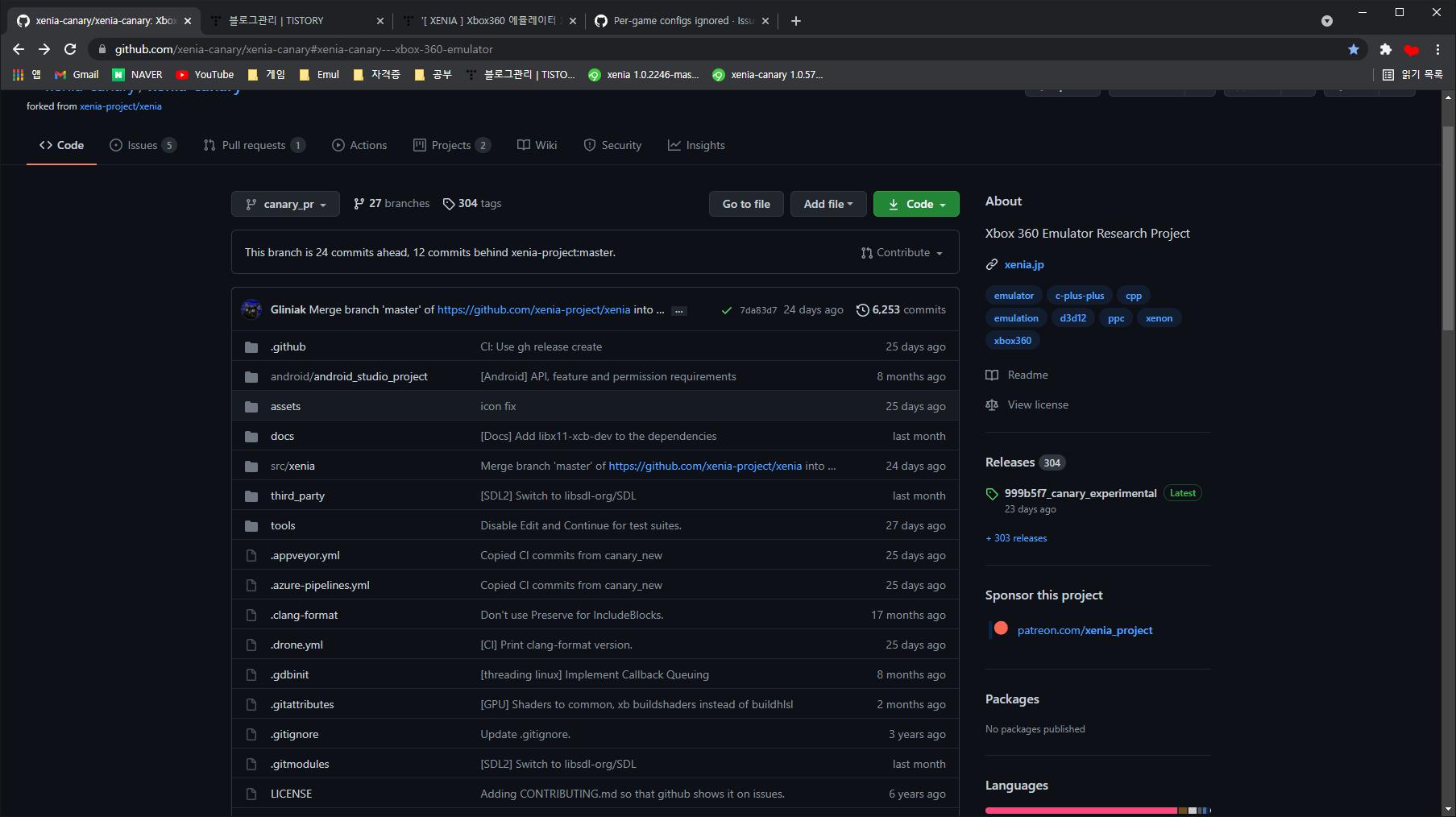
Task: Open the reading list button
Action: click(x=1412, y=74)
